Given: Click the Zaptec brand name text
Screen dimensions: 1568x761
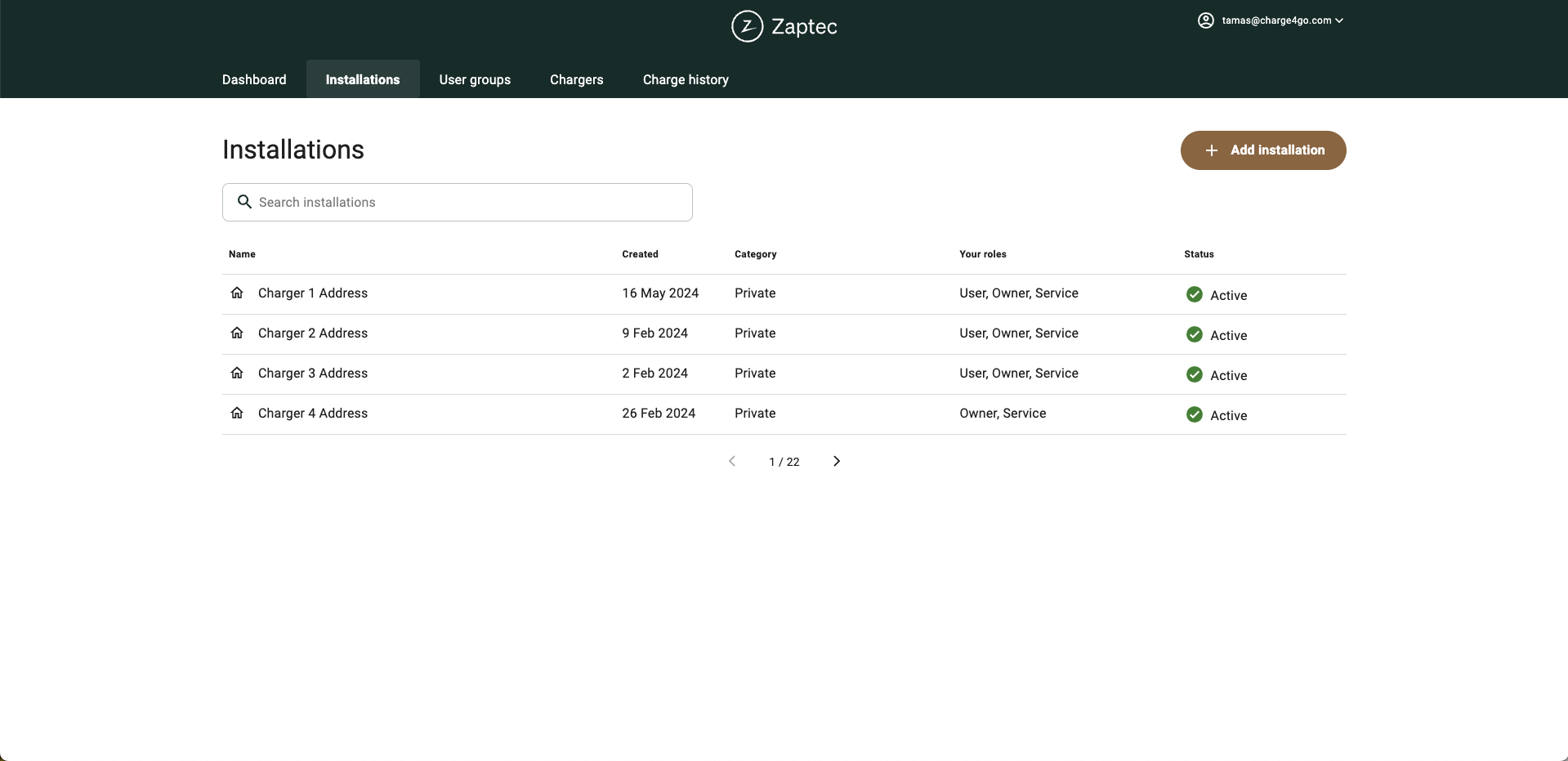Looking at the screenshot, I should click(x=804, y=27).
